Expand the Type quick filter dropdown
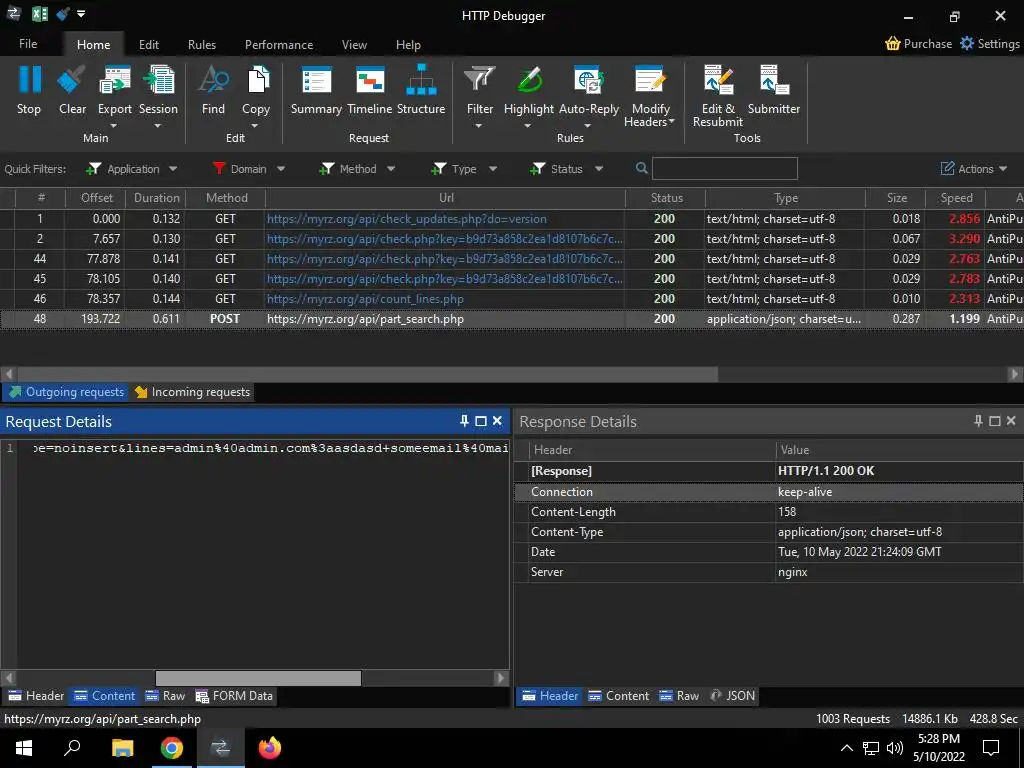This screenshot has width=1024, height=768. pyautogui.click(x=493, y=168)
